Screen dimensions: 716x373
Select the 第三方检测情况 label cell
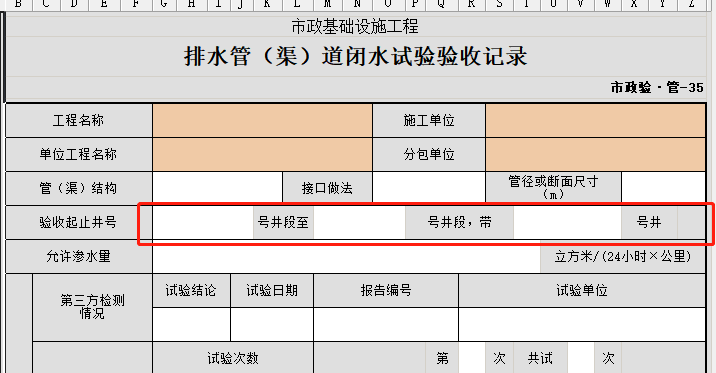[x=92, y=307]
